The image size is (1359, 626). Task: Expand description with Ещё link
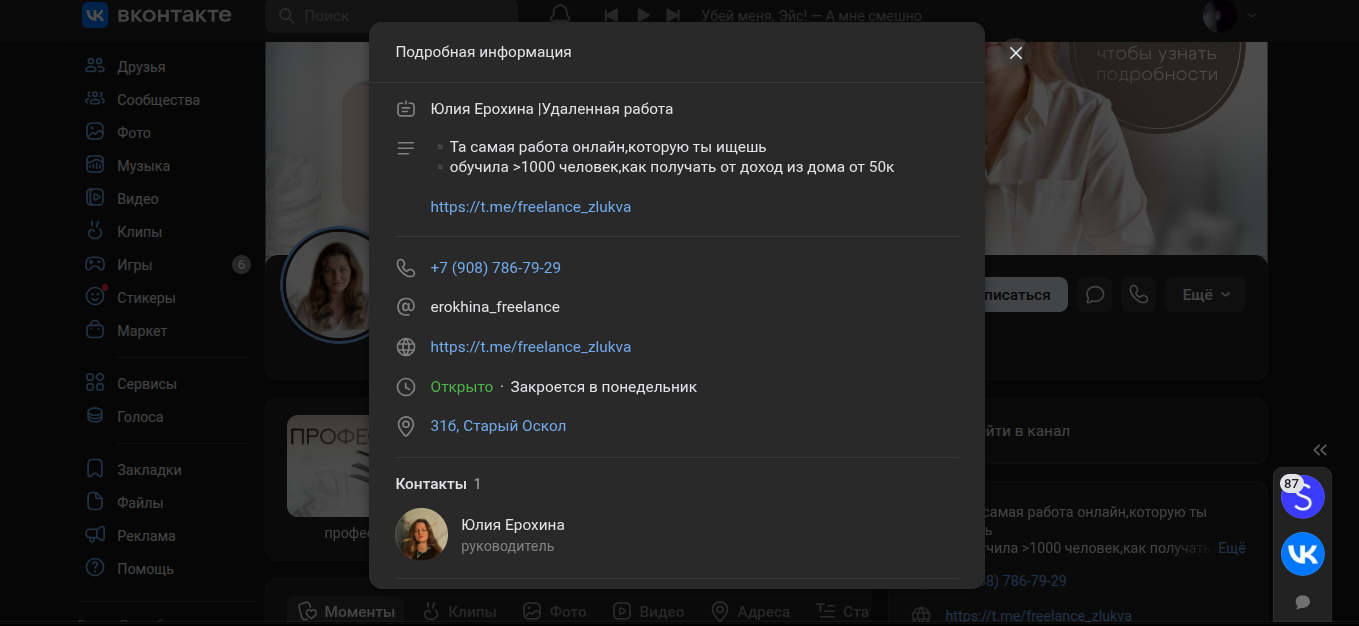[x=1232, y=548]
